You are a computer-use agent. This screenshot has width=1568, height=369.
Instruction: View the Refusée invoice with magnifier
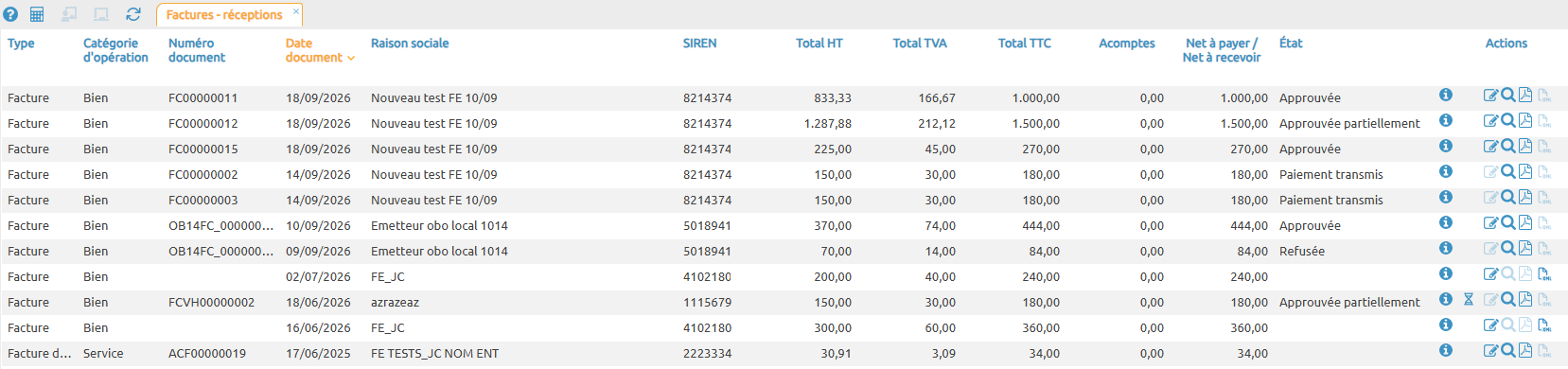[1508, 248]
